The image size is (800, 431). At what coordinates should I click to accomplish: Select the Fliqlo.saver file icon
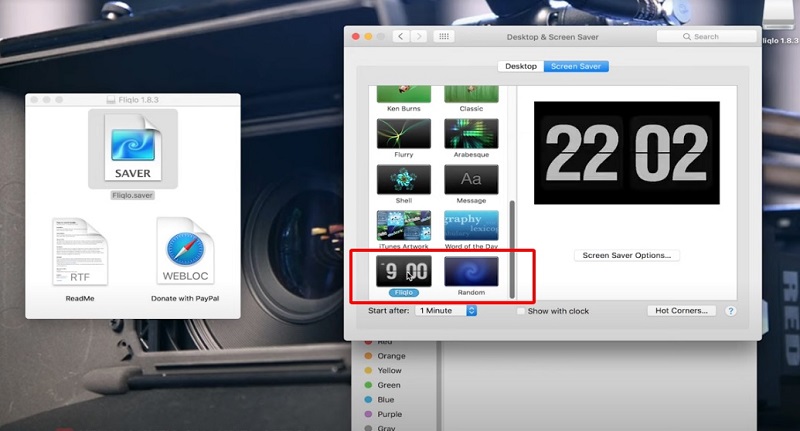coord(133,148)
